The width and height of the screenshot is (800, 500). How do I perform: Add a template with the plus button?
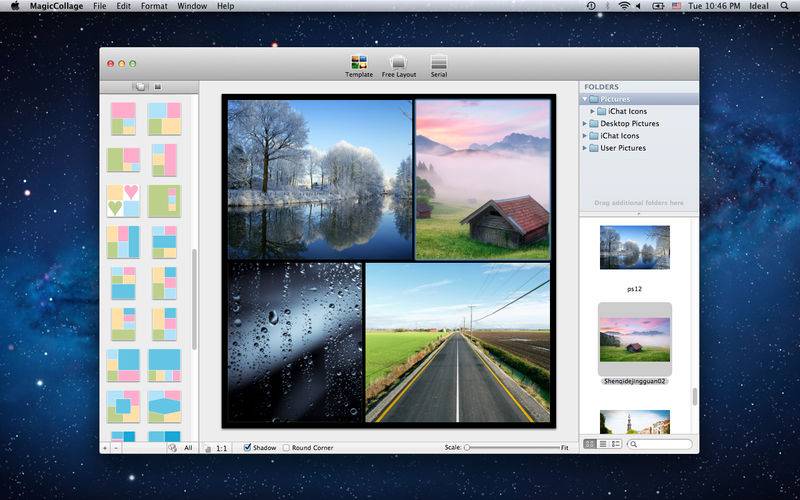(x=105, y=448)
